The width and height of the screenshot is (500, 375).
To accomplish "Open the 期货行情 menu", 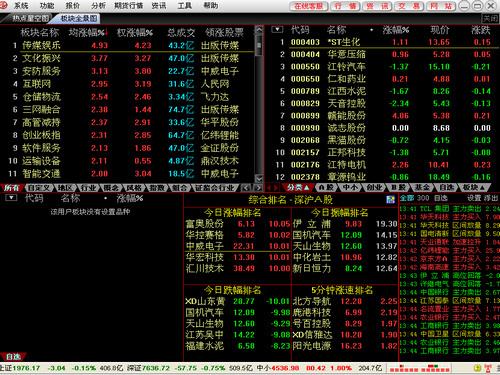I will point(129,6).
